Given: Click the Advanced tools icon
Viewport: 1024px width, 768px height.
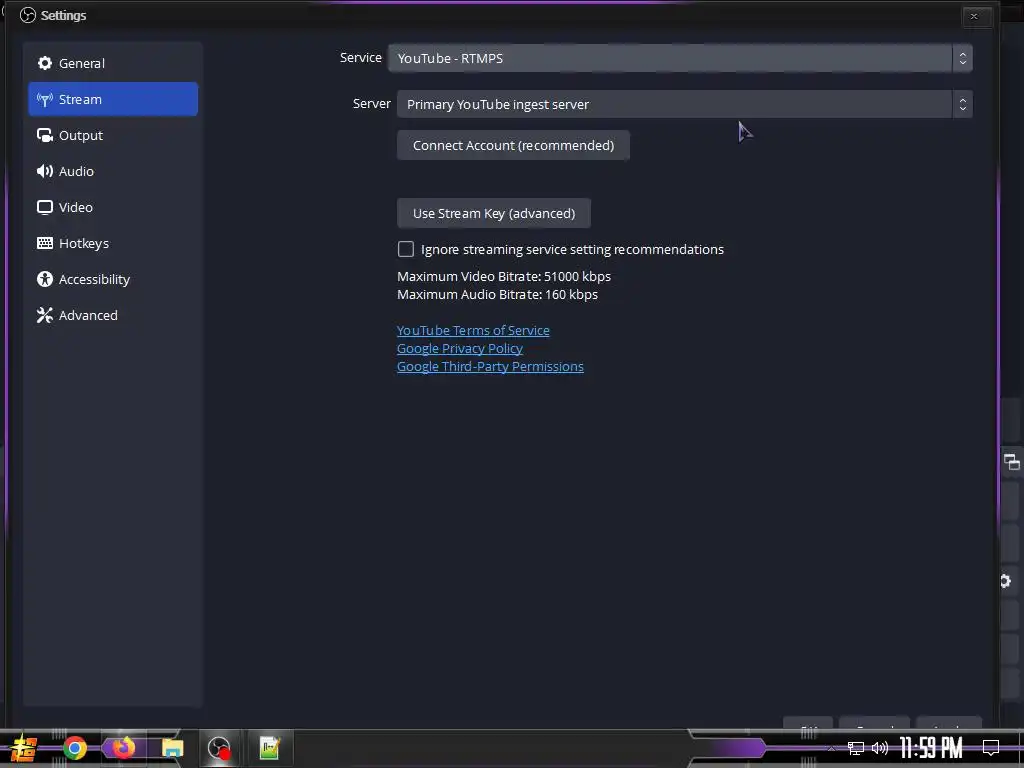Looking at the screenshot, I should tap(44, 315).
